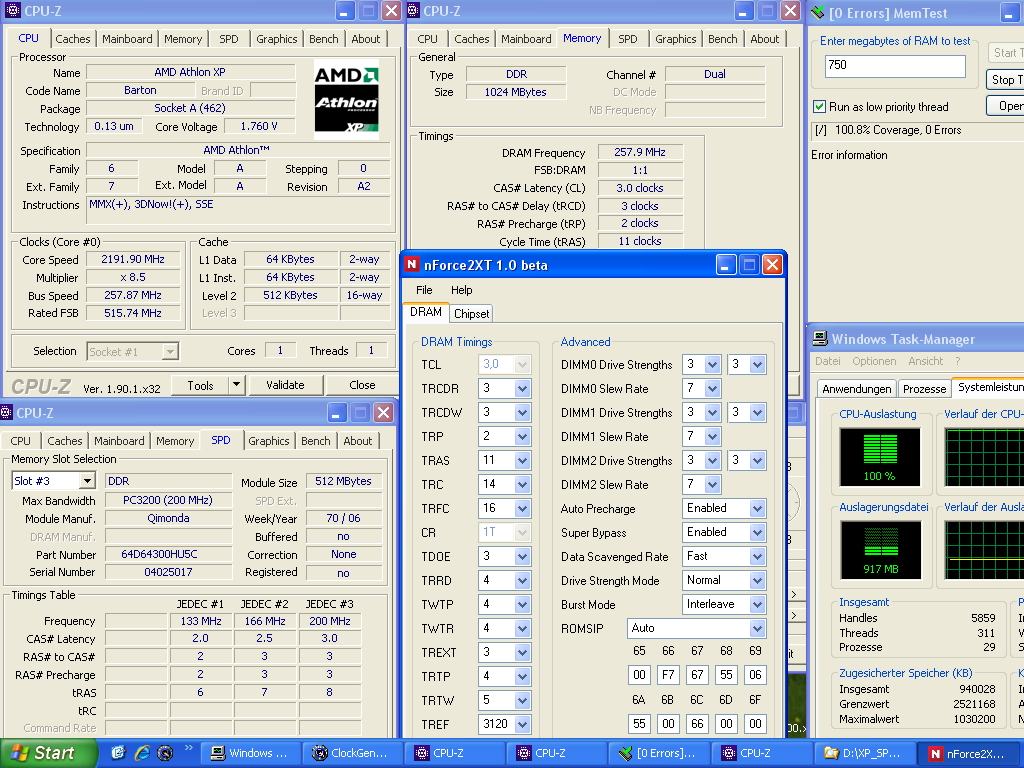Open TRP timing dropdown

click(x=522, y=436)
